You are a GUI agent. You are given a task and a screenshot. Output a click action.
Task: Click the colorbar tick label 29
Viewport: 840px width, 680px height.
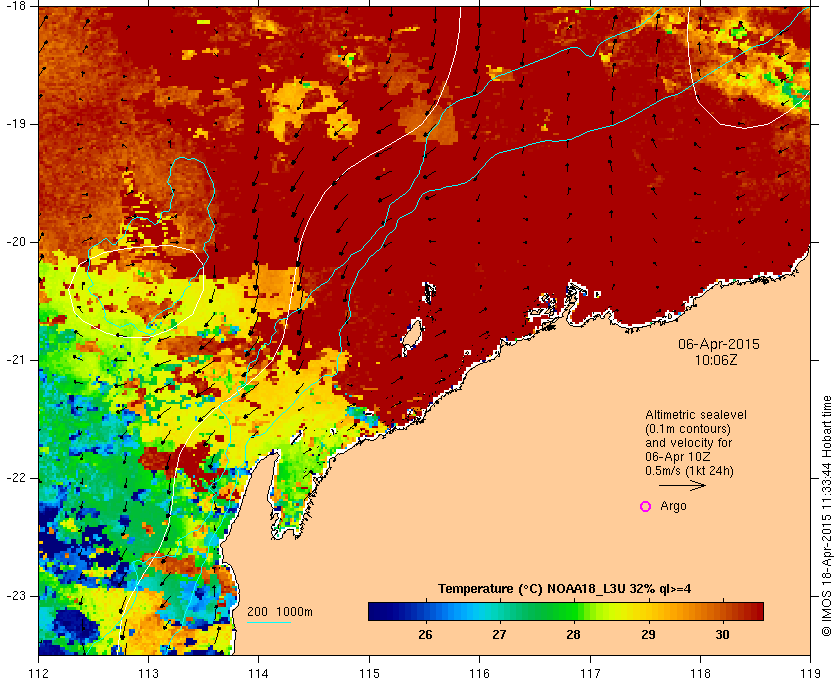pyautogui.click(x=648, y=634)
